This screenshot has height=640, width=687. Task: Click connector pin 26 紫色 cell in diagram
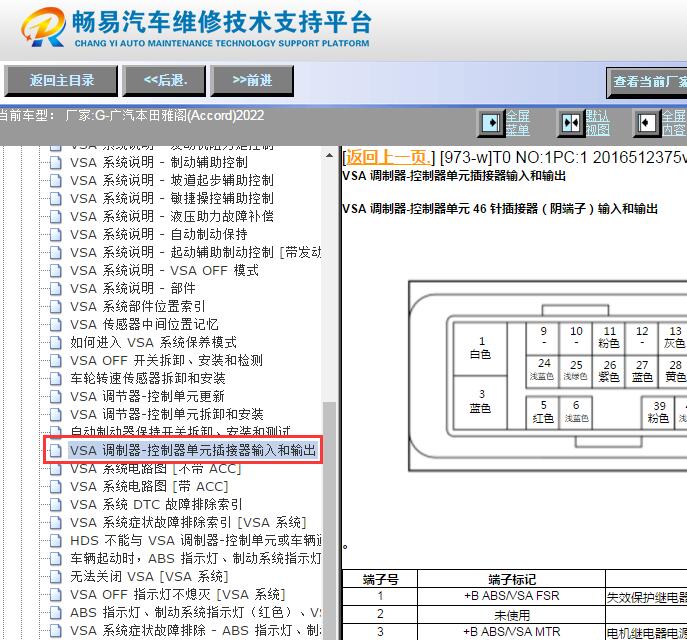609,371
